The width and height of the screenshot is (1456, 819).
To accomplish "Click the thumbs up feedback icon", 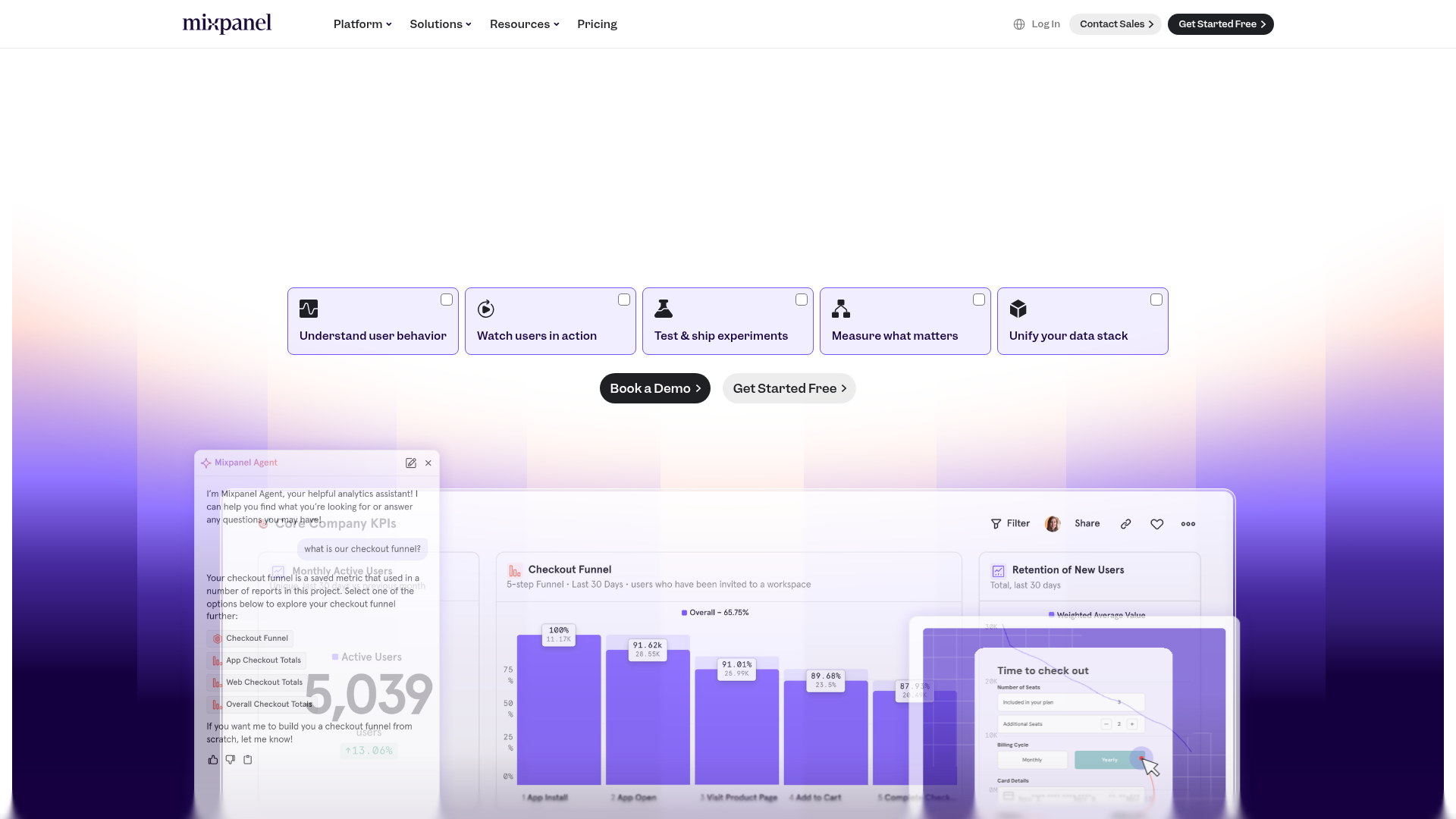I will point(213,759).
